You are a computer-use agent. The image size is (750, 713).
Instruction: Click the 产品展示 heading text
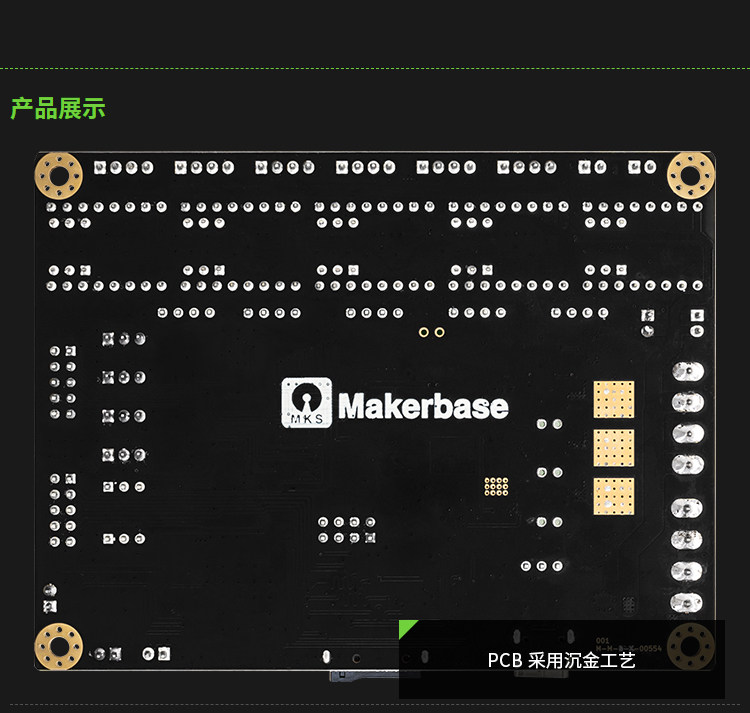click(58, 109)
